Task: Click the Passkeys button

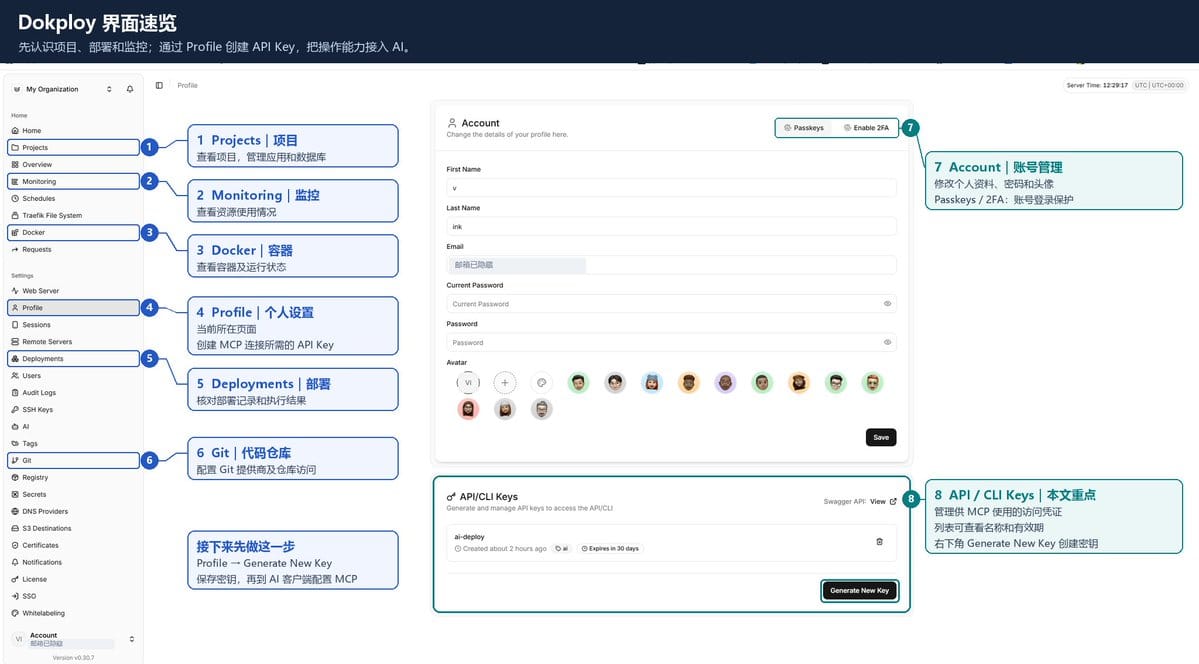Action: (804, 128)
